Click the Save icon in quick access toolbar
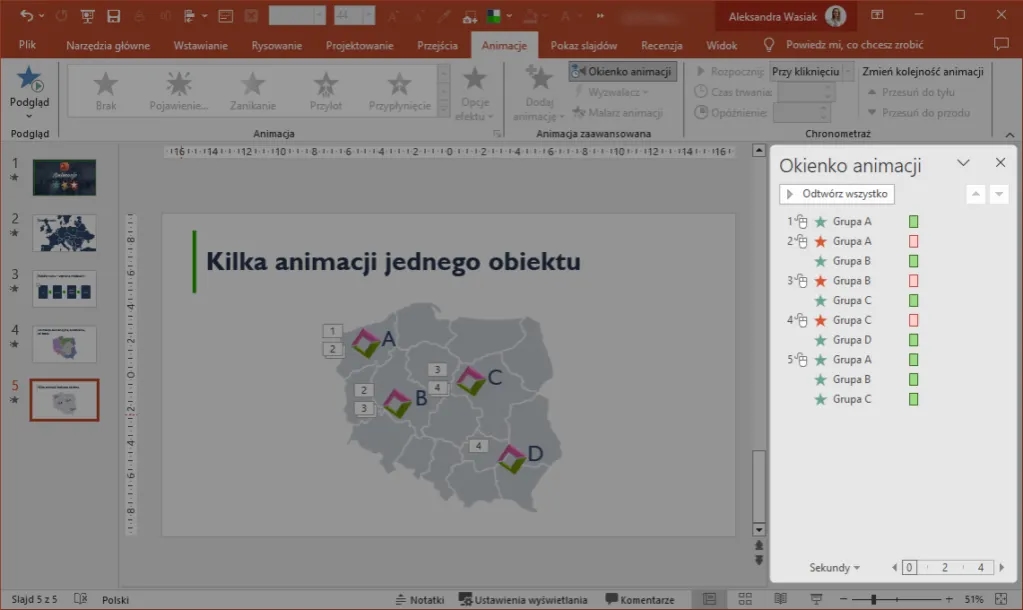1023x610 pixels. (113, 16)
